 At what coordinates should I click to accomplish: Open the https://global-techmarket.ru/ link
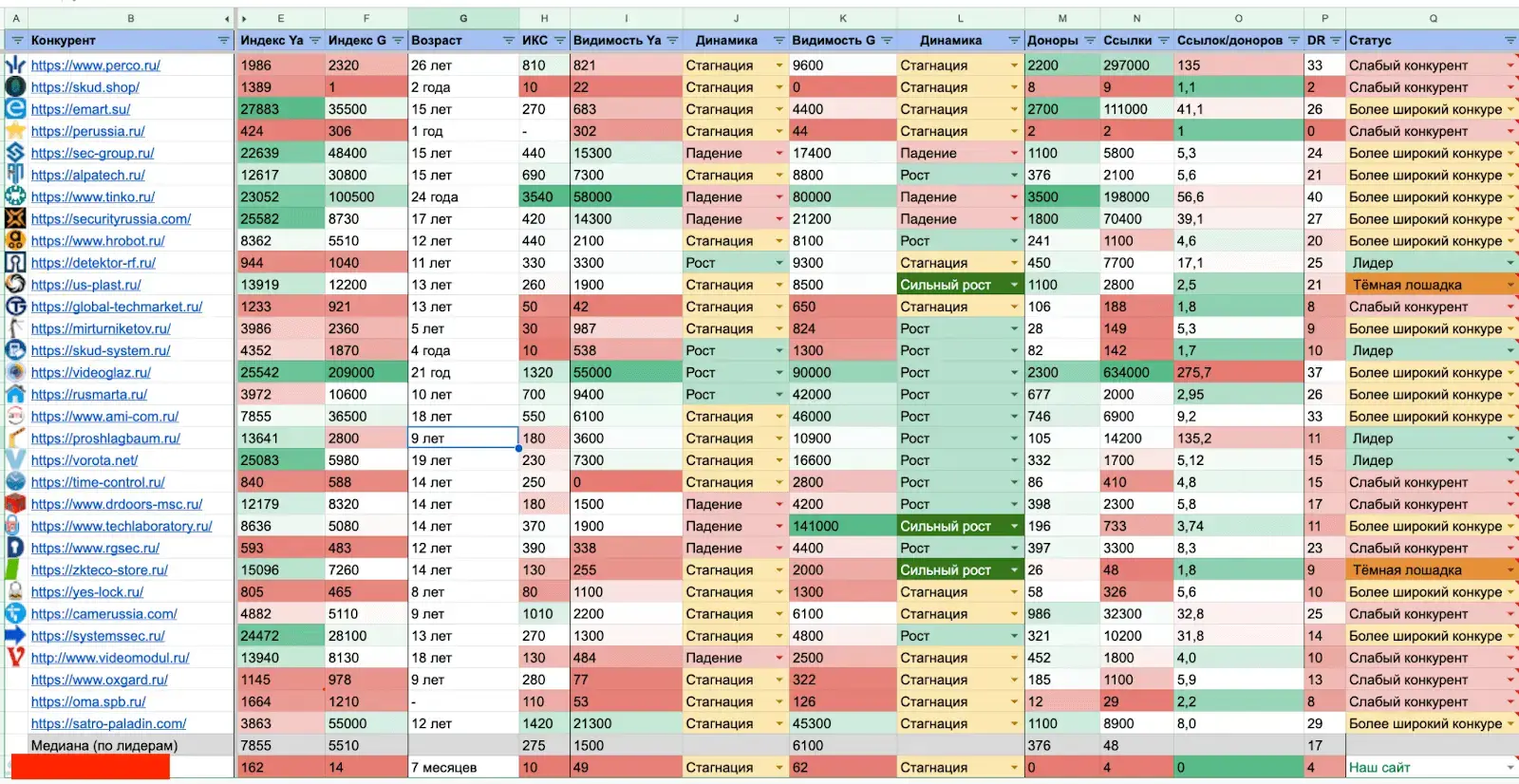click(116, 307)
